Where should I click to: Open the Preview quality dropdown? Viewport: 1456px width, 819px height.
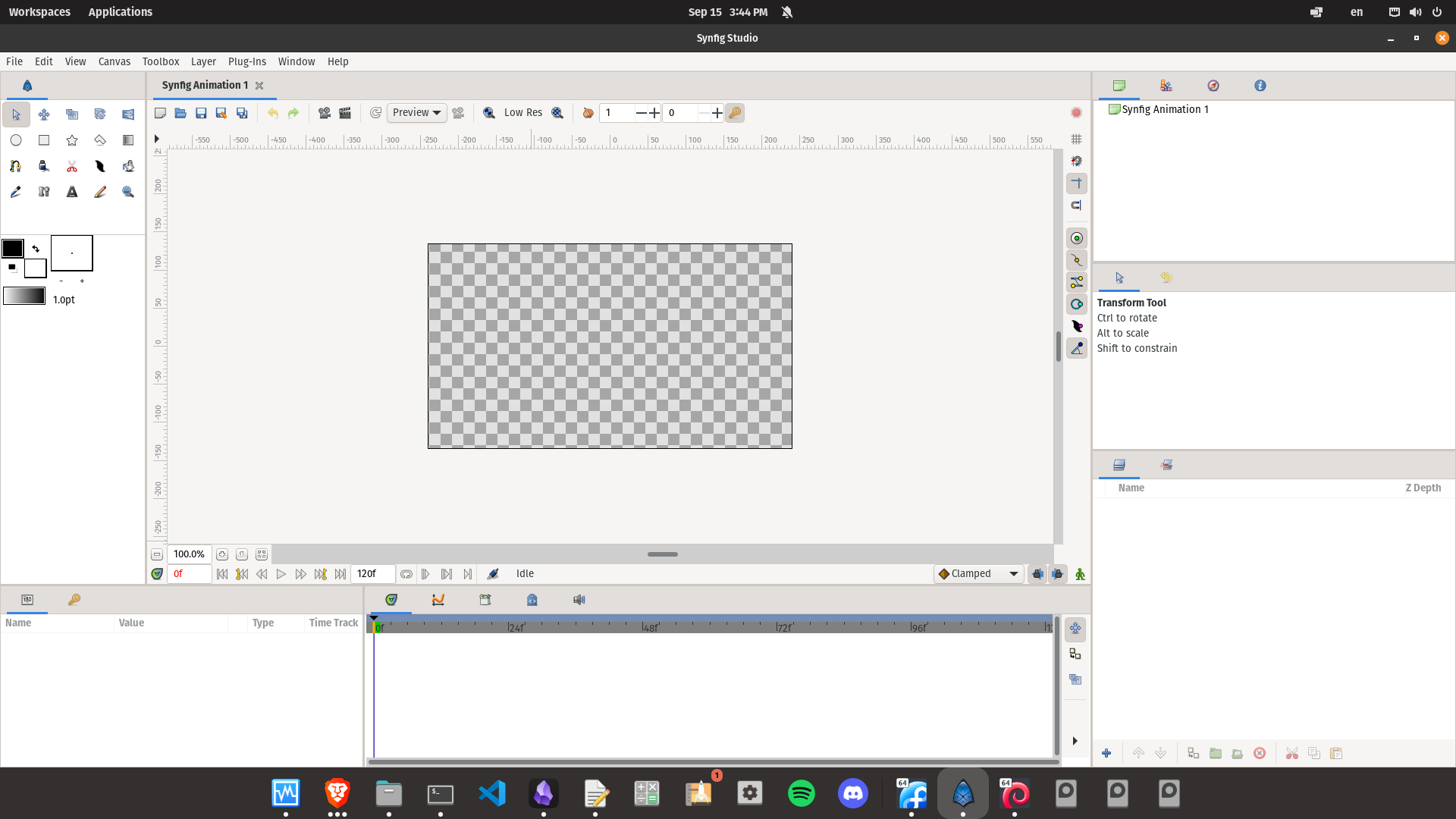[x=416, y=112]
